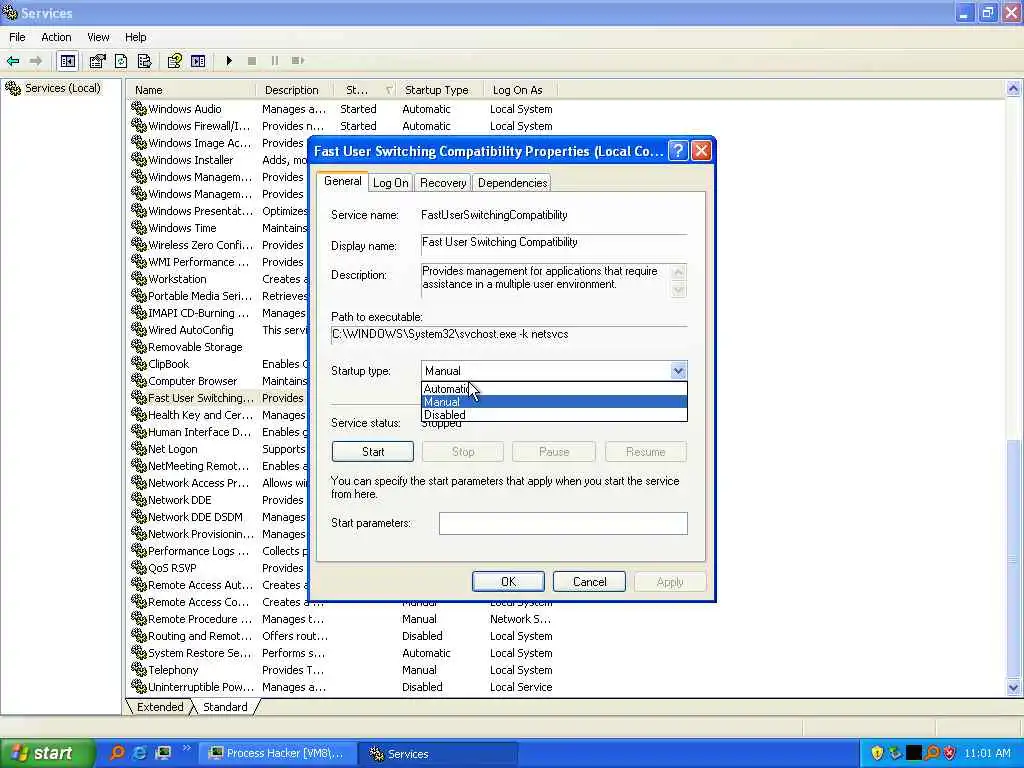Image resolution: width=1024 pixels, height=768 pixels.
Task: Launch Internet Explorer from quick launch
Action: 140,753
